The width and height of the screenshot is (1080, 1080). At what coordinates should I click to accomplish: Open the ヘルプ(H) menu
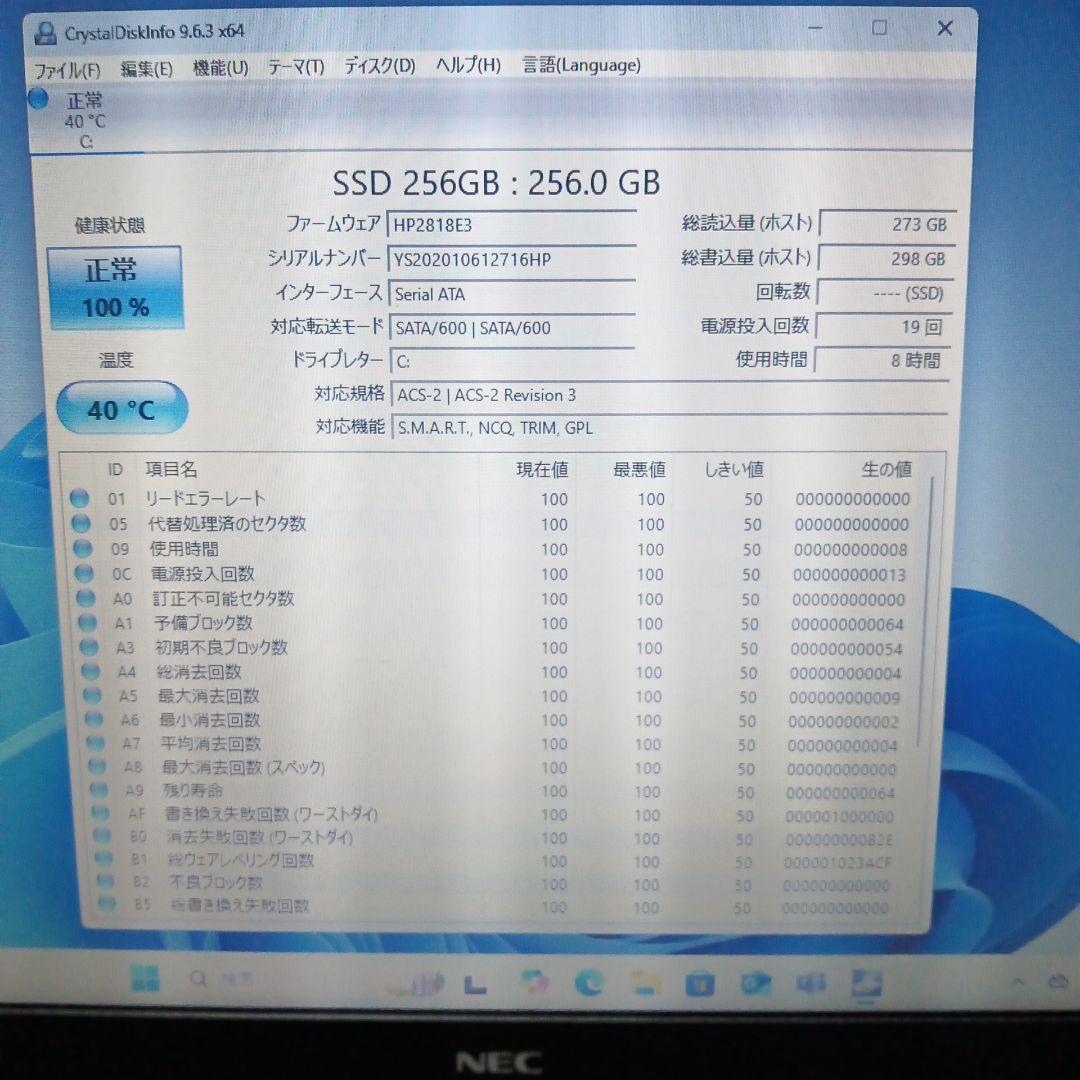tap(466, 66)
